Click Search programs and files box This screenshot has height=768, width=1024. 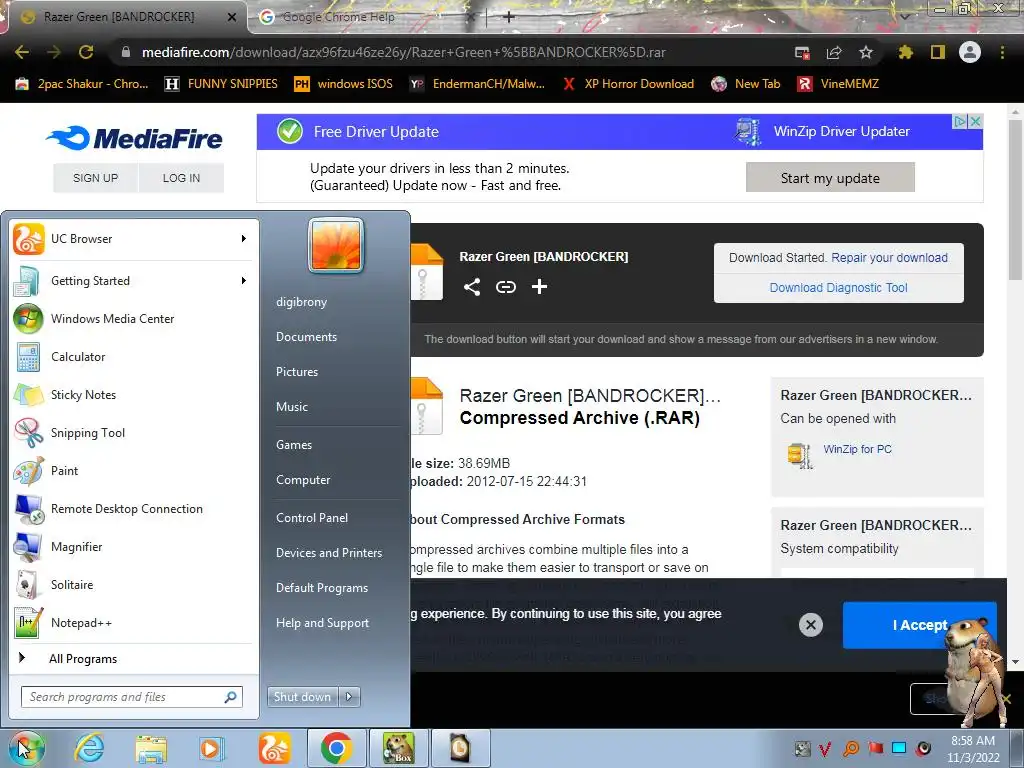pyautogui.click(x=131, y=697)
